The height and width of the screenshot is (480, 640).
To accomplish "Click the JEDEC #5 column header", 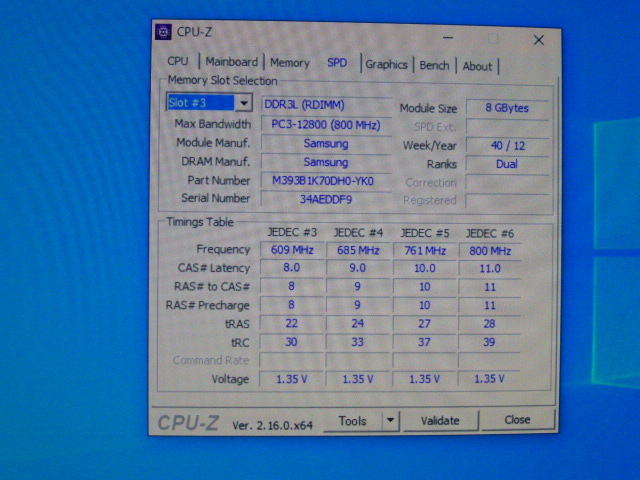I will (x=424, y=233).
